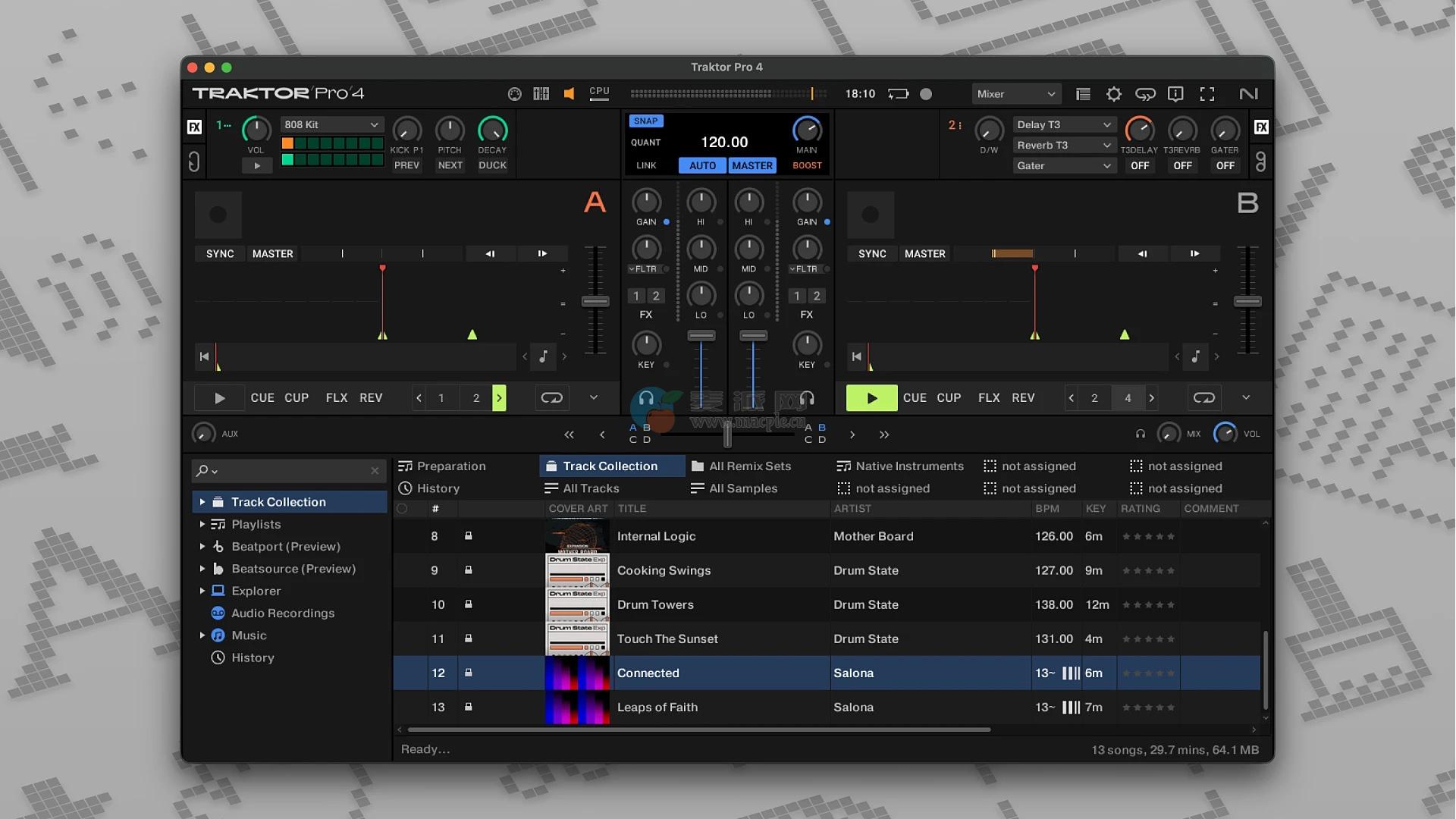Open the FX unit 1 panel icon
This screenshot has height=819, width=1456.
pyautogui.click(x=195, y=127)
